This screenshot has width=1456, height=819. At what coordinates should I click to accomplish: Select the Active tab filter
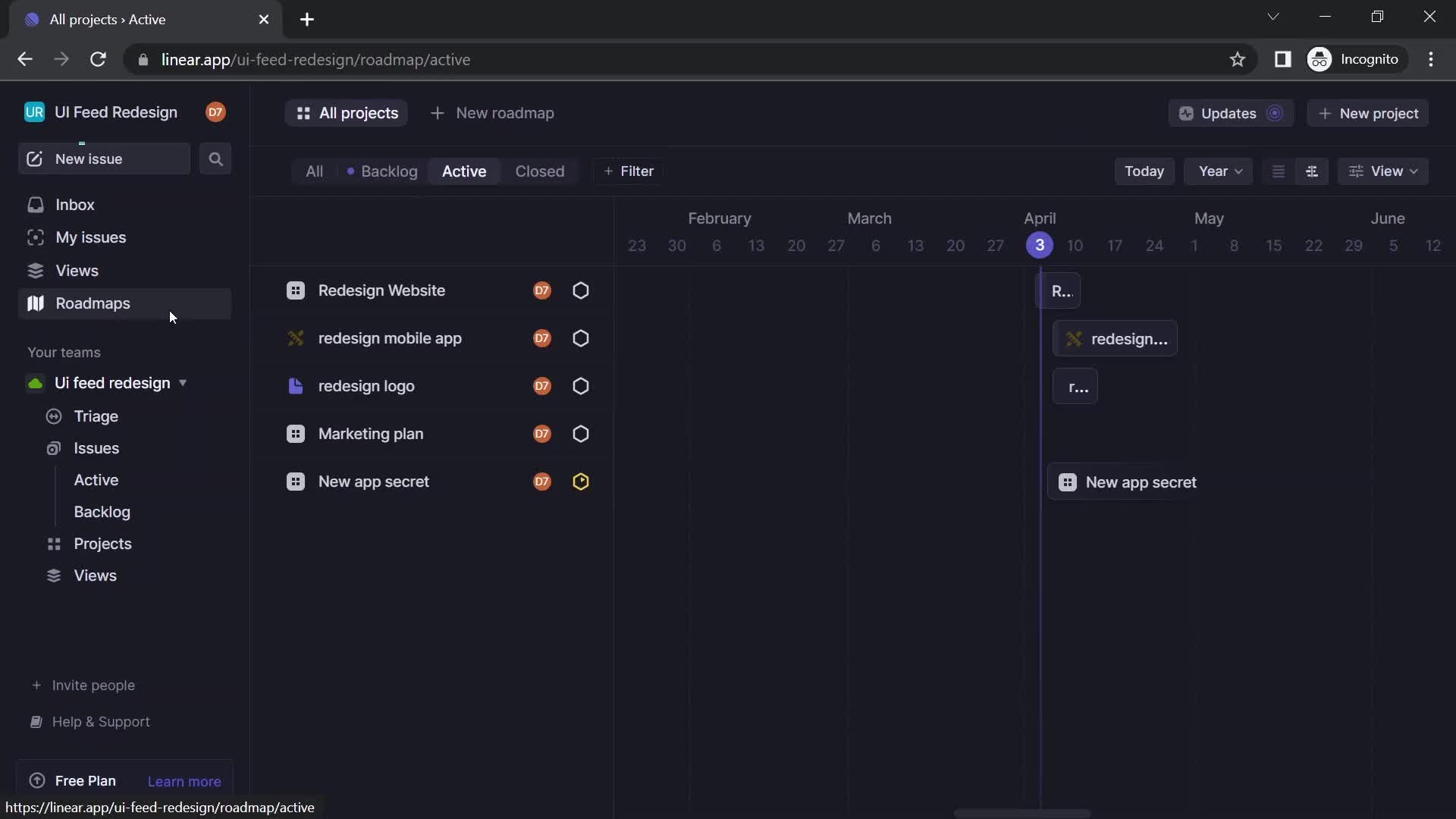click(463, 171)
